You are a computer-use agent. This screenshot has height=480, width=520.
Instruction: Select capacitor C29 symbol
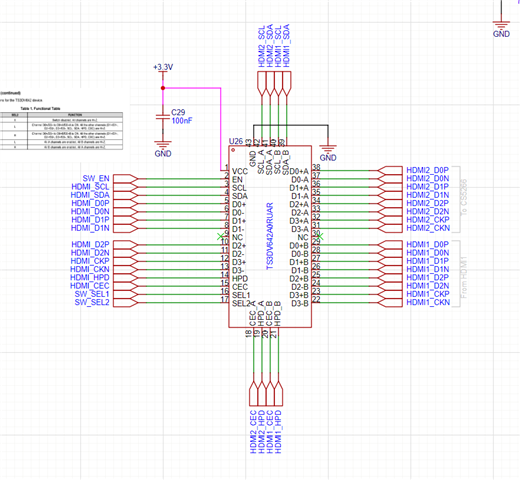(163, 117)
